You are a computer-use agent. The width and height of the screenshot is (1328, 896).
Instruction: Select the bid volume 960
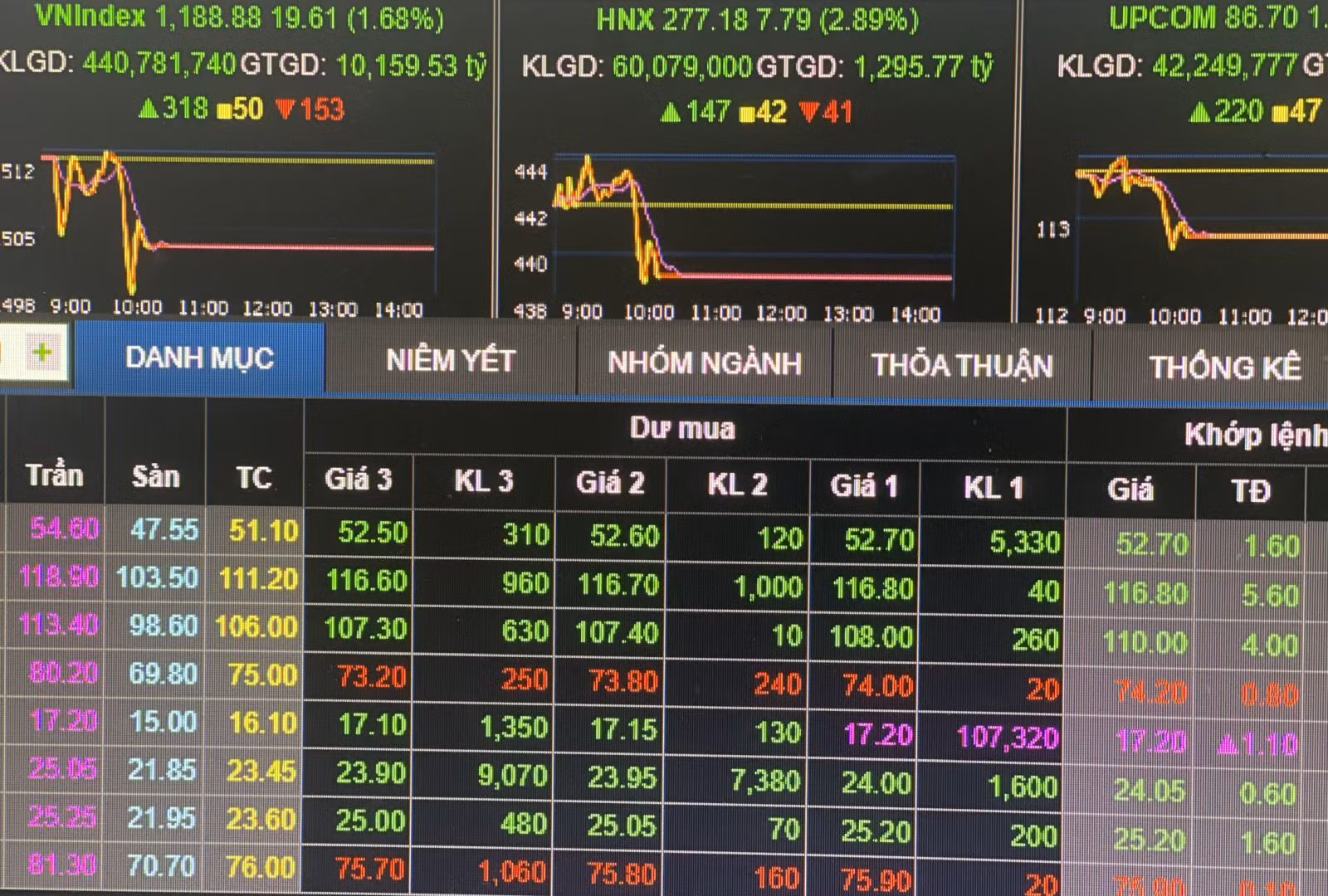click(525, 582)
